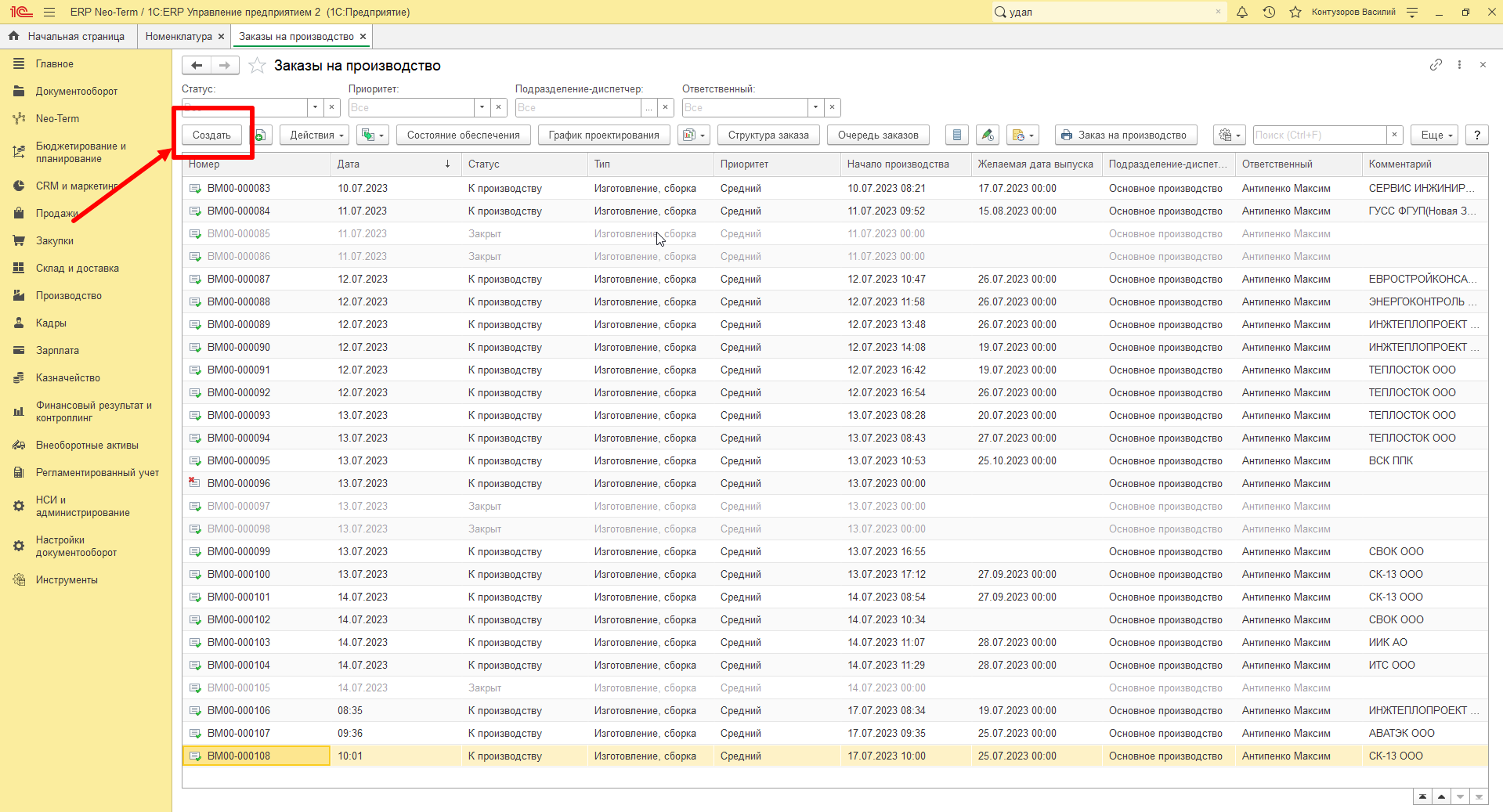Screen dimensions: 1503x812
Task: Open the reports icon dropdown
Action: 693,135
